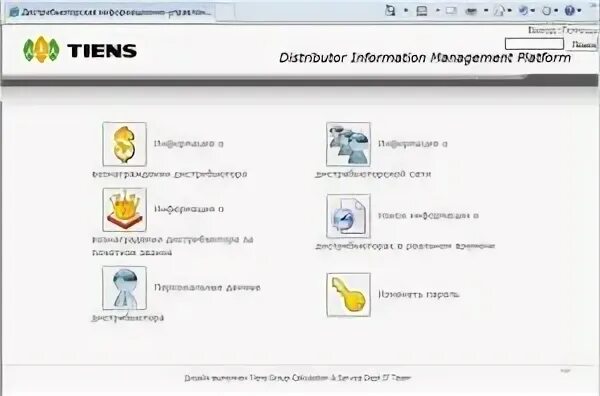Click the dollar sign reward information icon

124,144
